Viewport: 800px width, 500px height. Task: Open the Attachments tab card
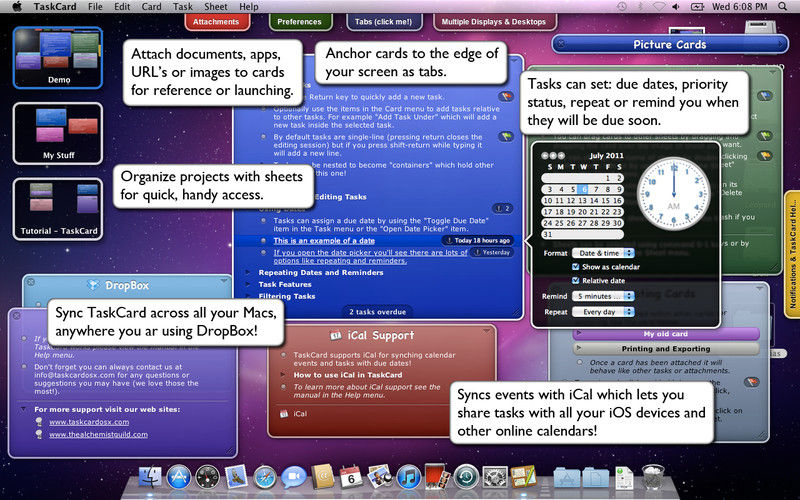pyautogui.click(x=216, y=22)
